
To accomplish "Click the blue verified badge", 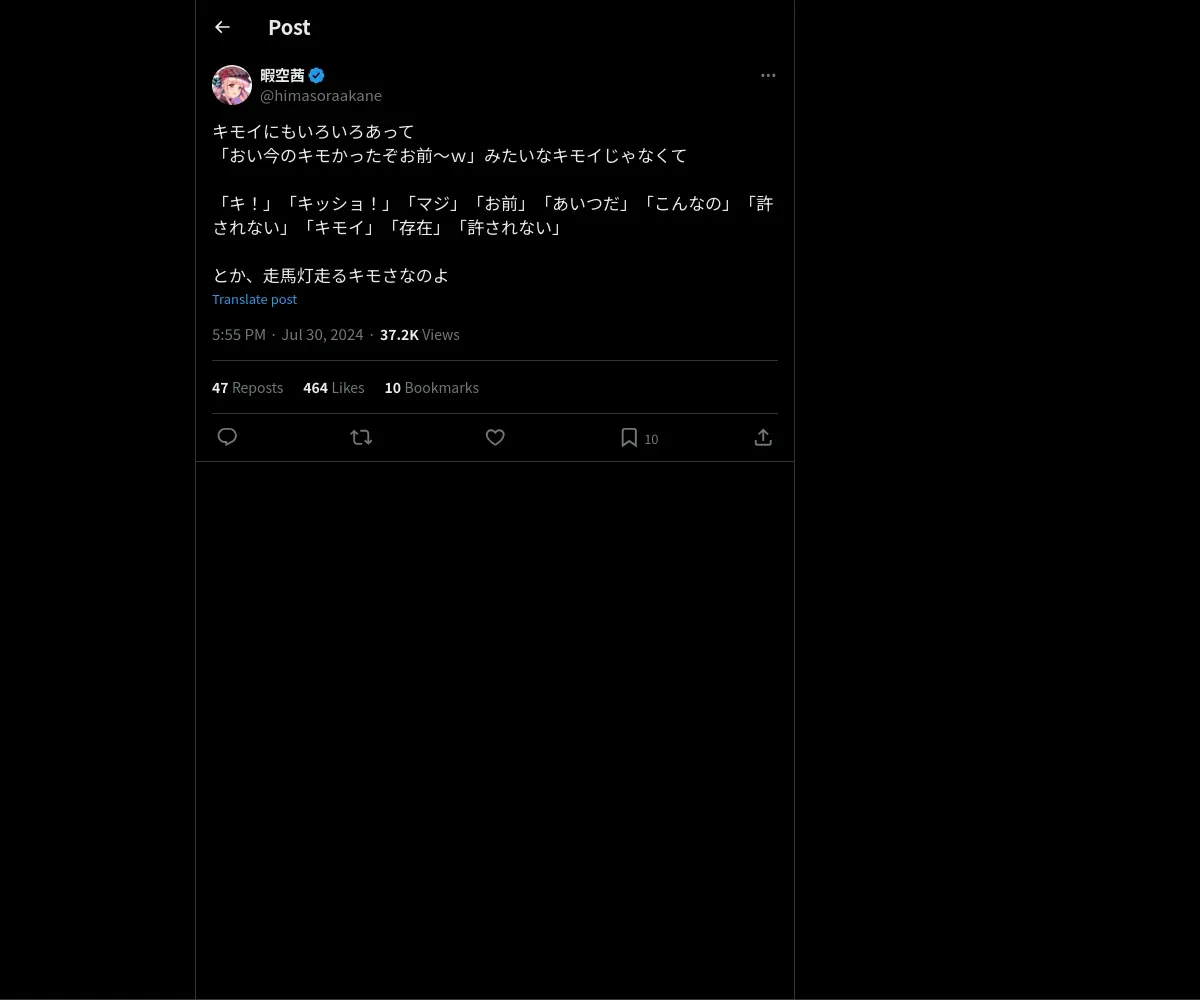I will 316,75.
